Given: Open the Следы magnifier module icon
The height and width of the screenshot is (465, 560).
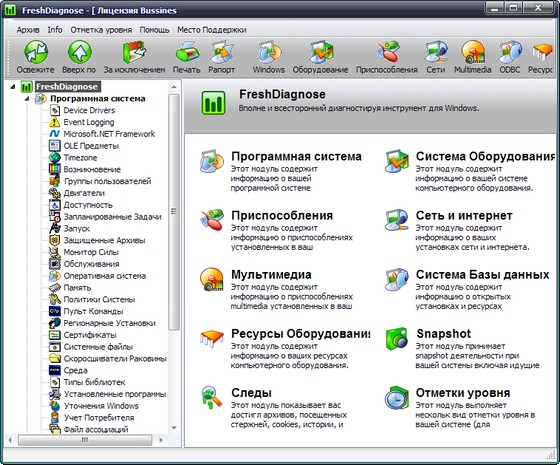Looking at the screenshot, I should [x=211, y=398].
